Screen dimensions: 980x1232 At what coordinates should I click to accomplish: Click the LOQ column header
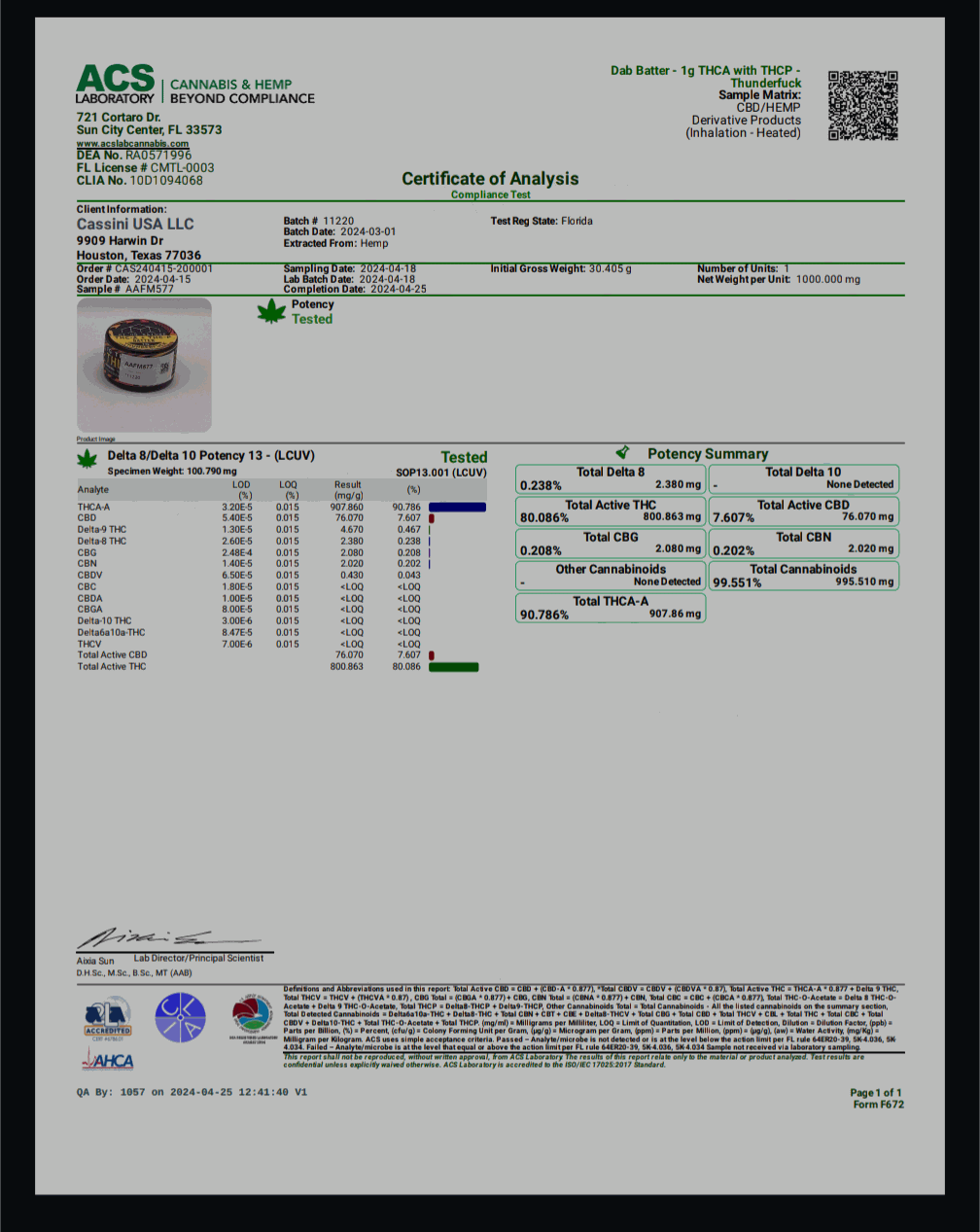(288, 489)
